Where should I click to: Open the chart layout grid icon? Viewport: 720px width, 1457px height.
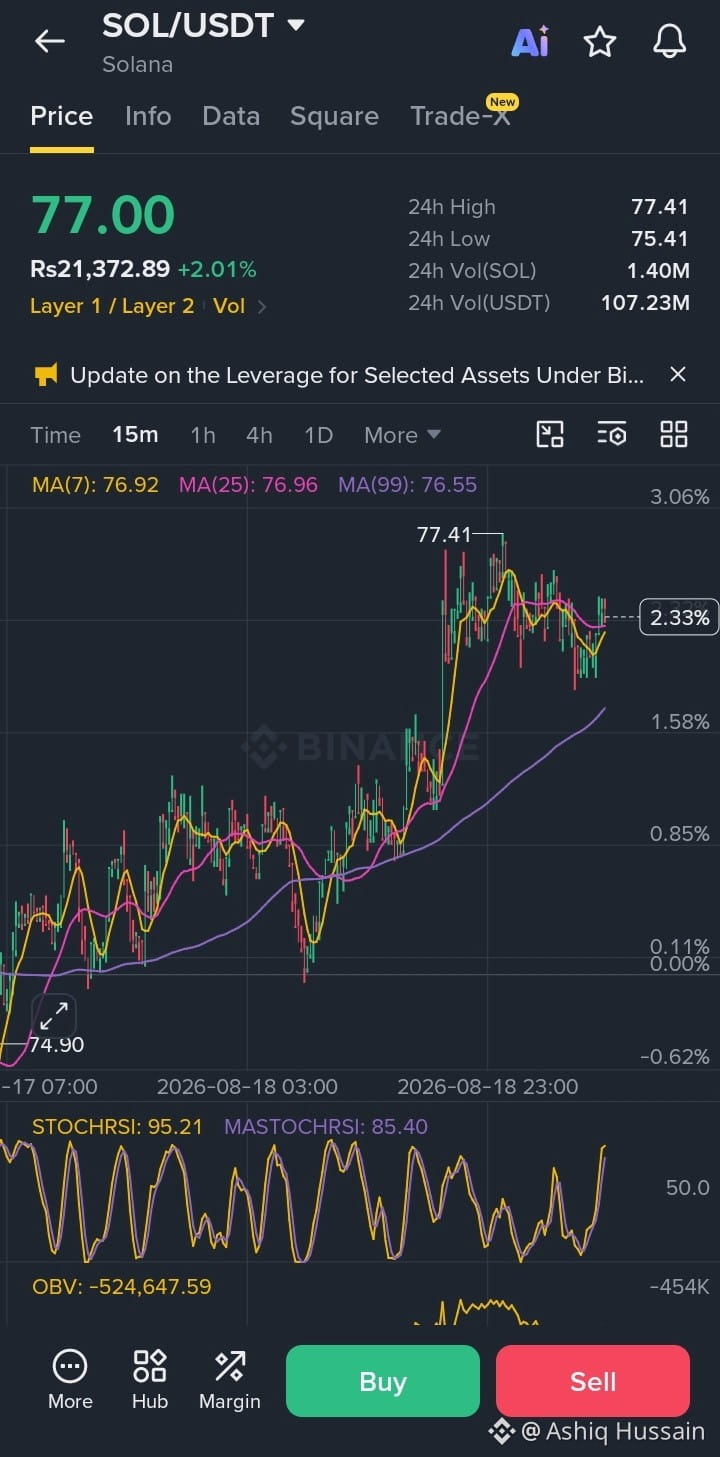tap(674, 434)
